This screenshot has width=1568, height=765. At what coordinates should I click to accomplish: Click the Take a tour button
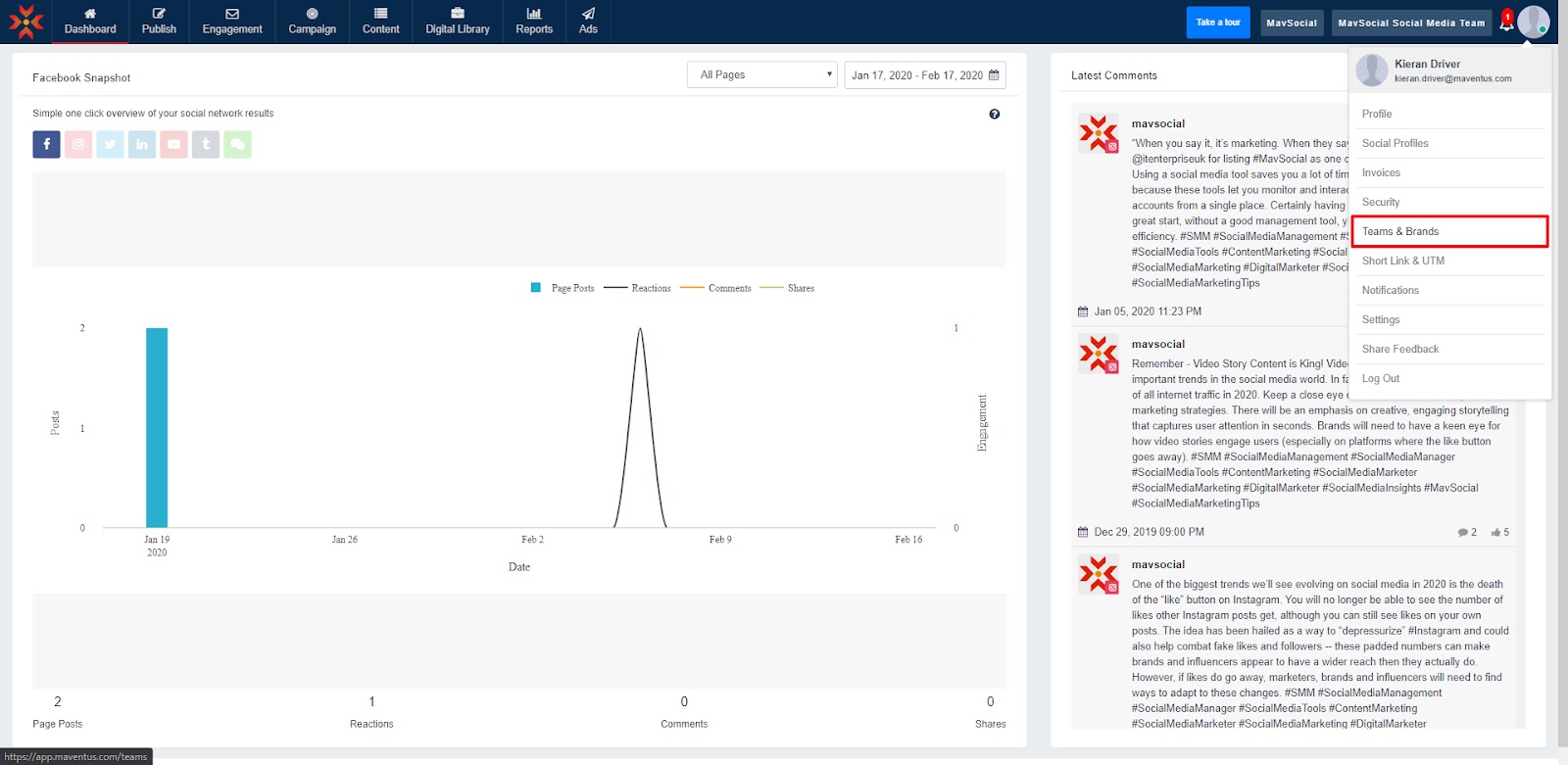point(1218,23)
